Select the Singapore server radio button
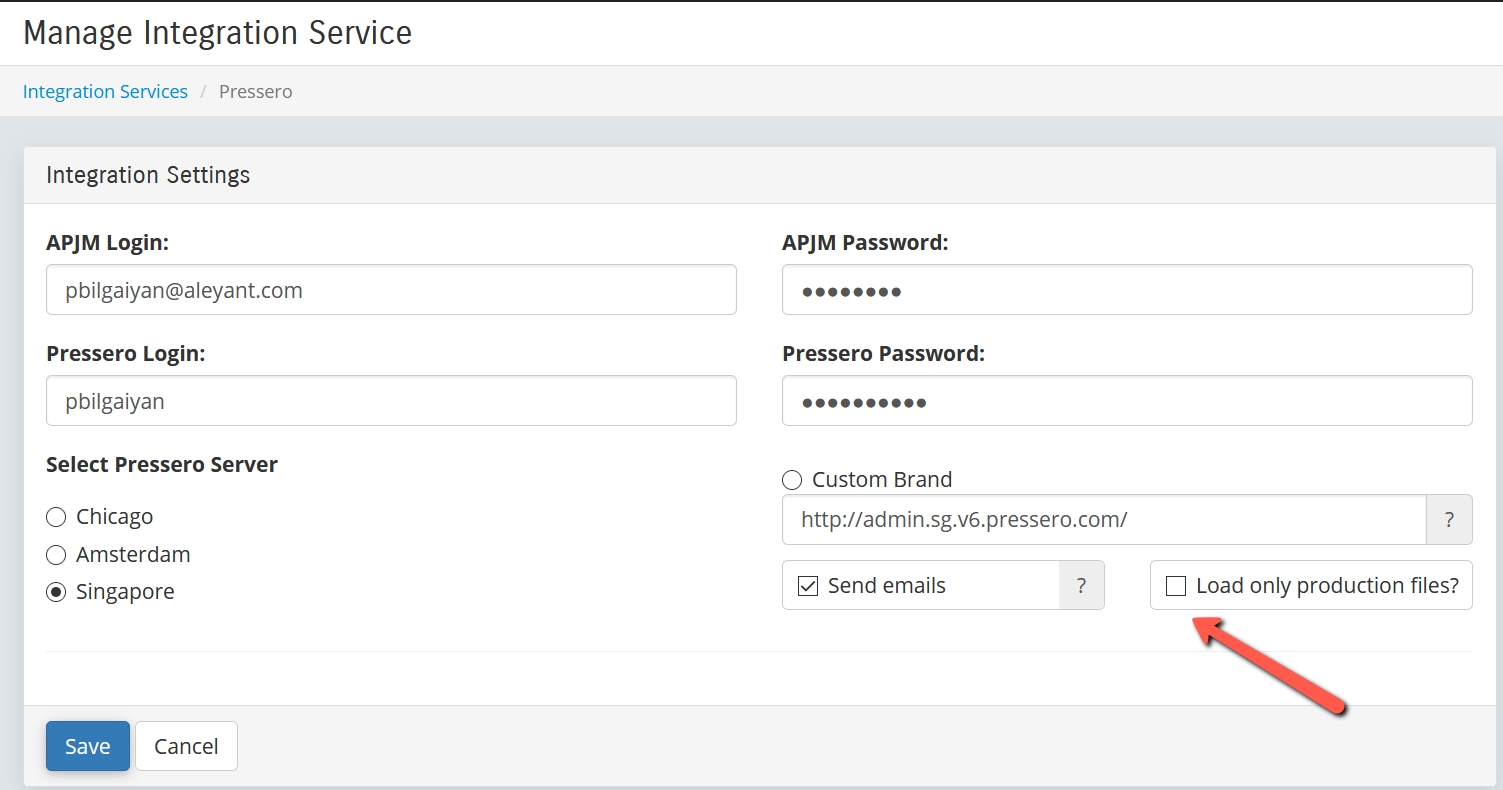The width and height of the screenshot is (1503, 790). pyautogui.click(x=56, y=592)
